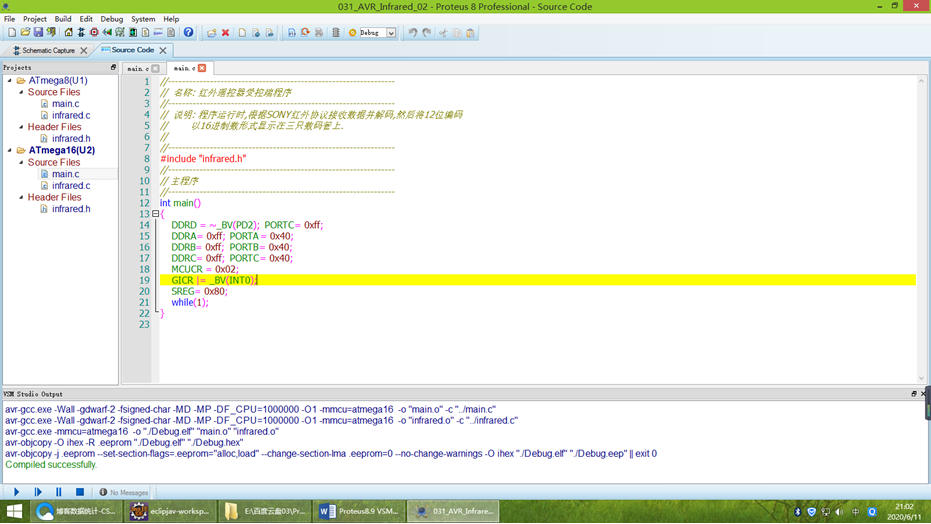931x524 pixels.
Task: Select infrared.h under ATmega16(U2) Header Files
Action: 71,209
